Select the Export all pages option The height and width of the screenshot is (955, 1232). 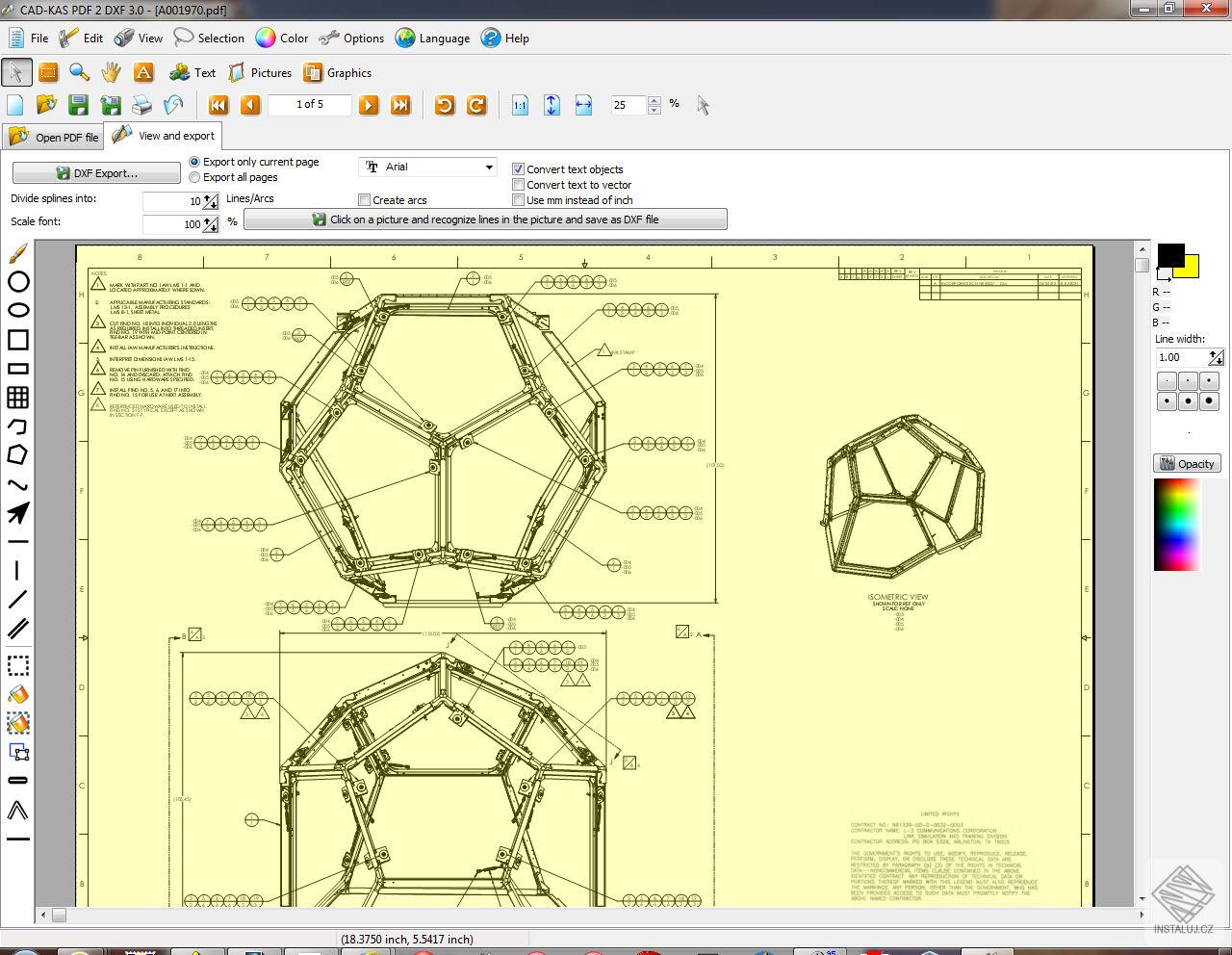(x=194, y=177)
